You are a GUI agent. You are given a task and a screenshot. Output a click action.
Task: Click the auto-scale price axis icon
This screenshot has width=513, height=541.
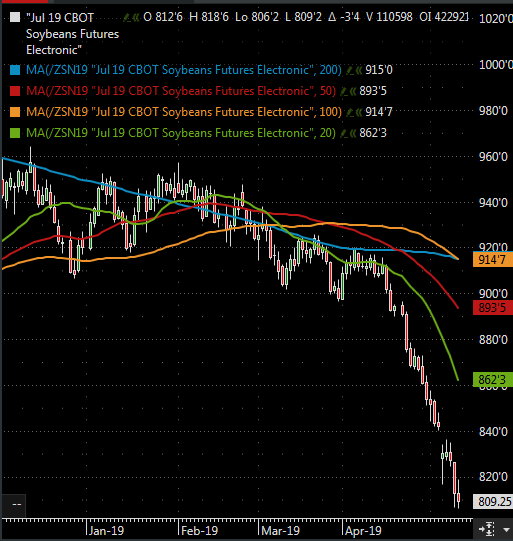point(487,529)
